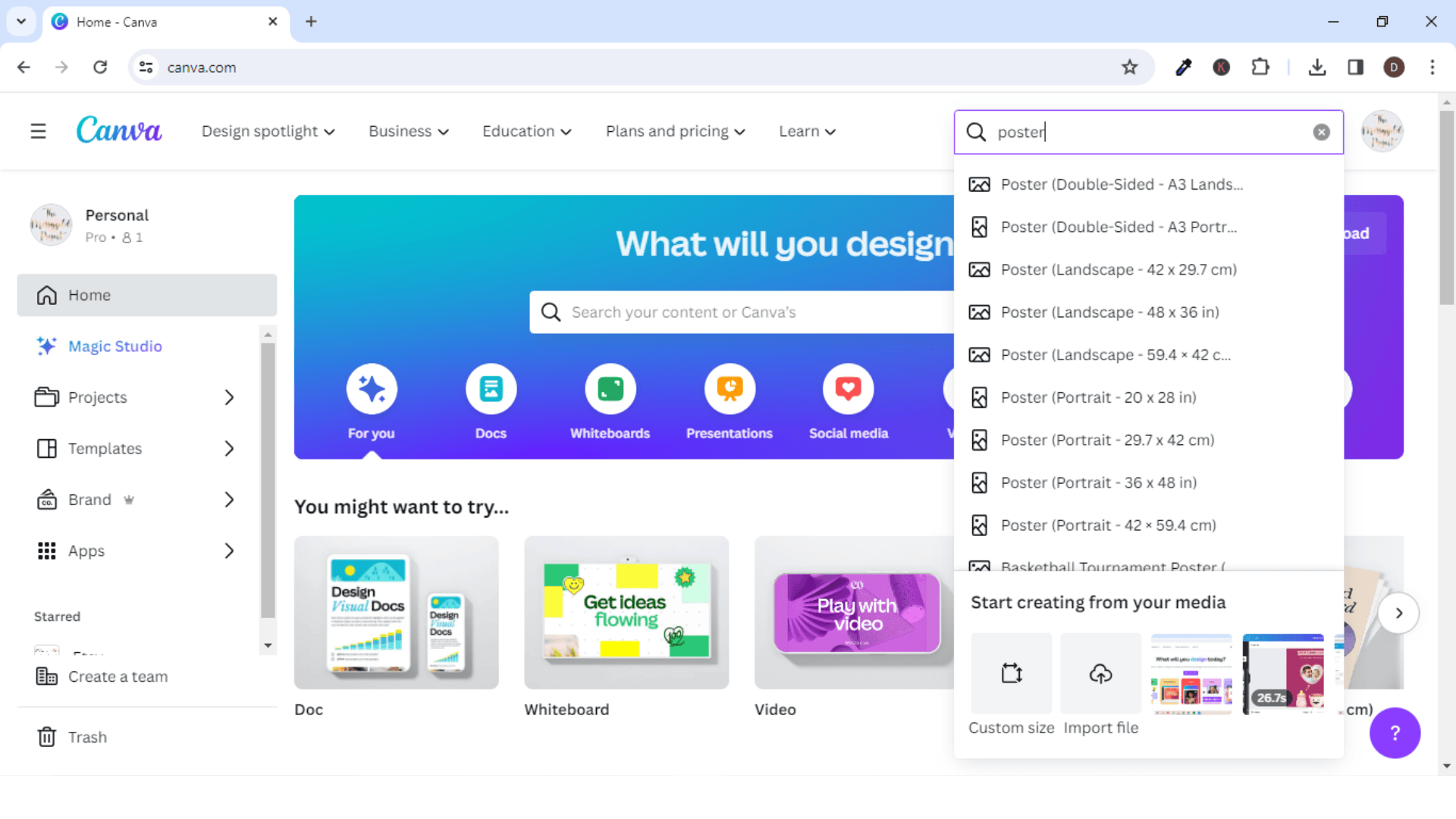The width and height of the screenshot is (1456, 819).
Task: Open the account profile avatar
Action: click(x=1382, y=131)
